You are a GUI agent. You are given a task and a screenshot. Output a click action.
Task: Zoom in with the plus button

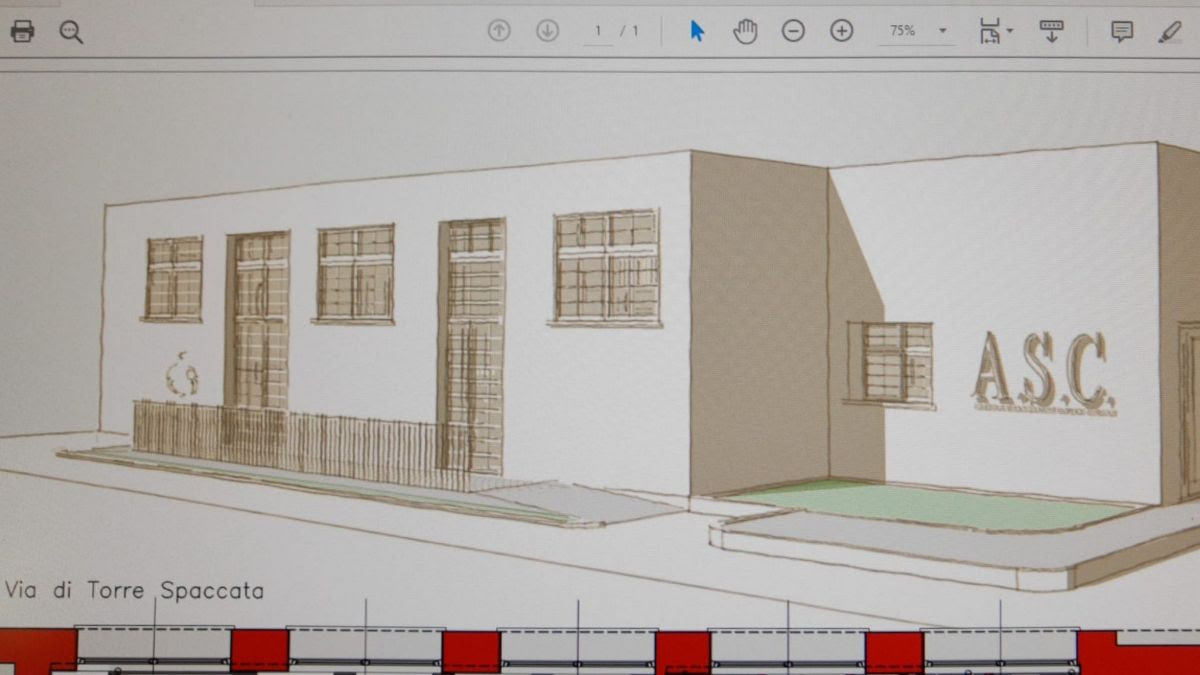point(842,31)
